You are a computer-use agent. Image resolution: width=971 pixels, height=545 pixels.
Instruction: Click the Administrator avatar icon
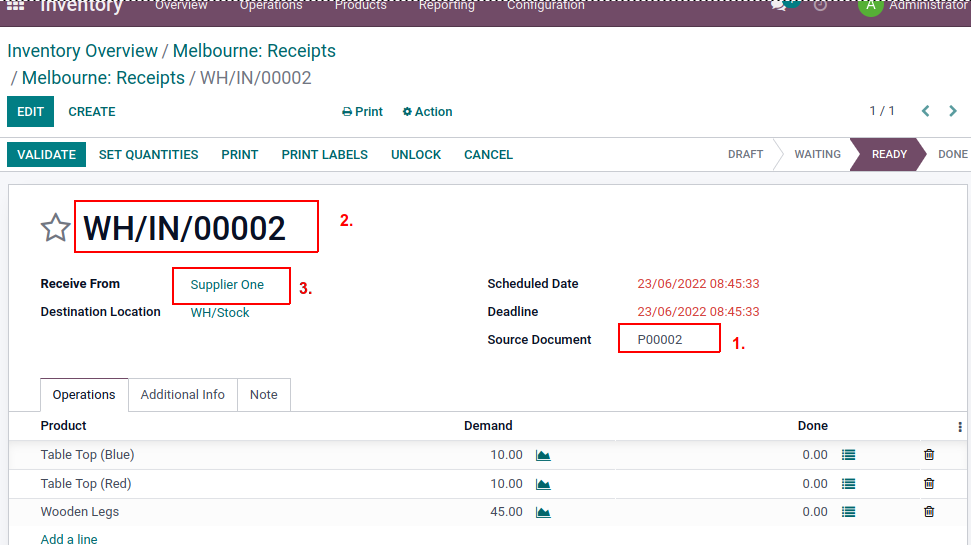click(x=870, y=6)
